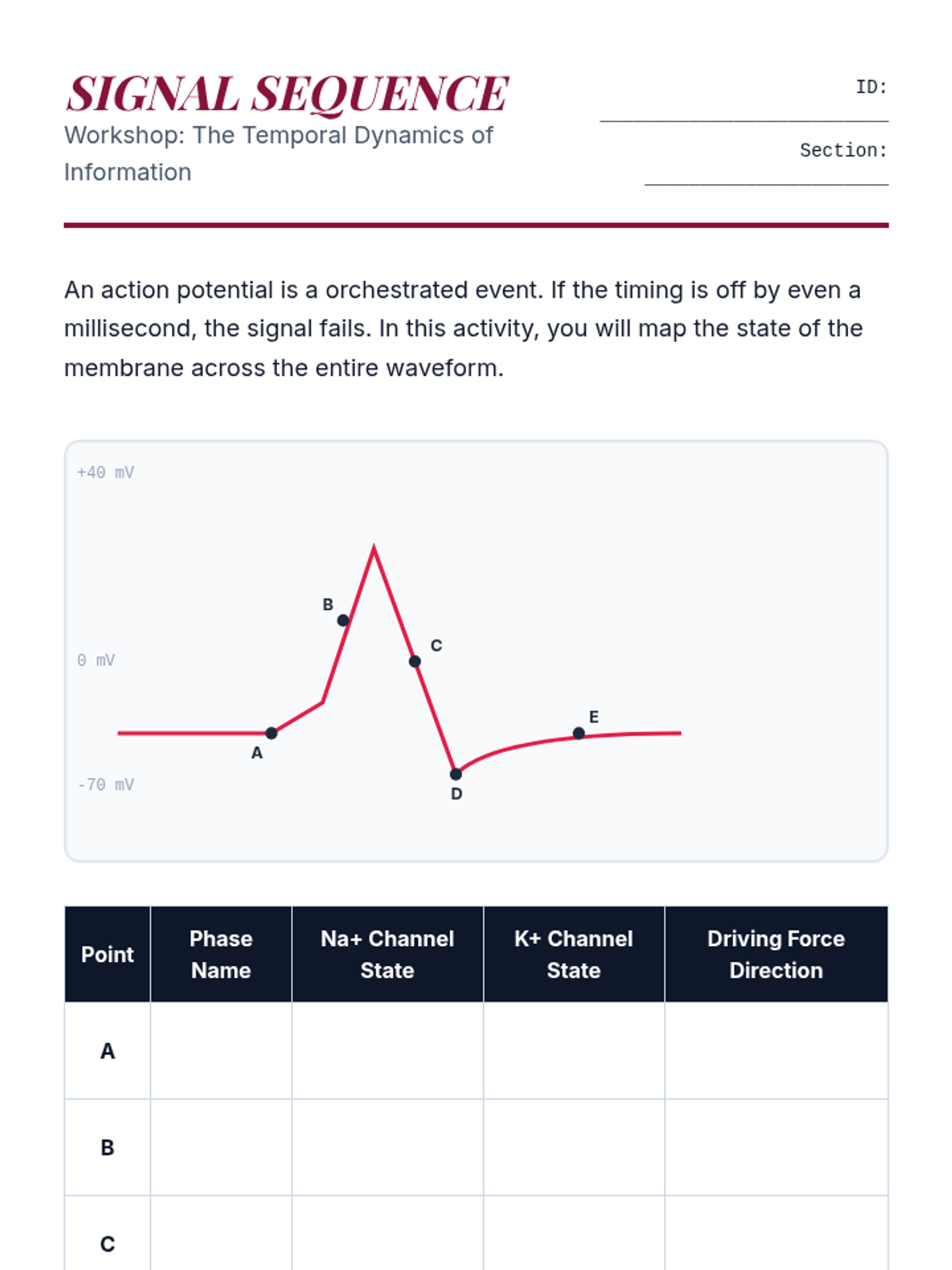Screen dimensions: 952x1270
Task: Click point D dot at the waveform trough
Action: point(455,774)
